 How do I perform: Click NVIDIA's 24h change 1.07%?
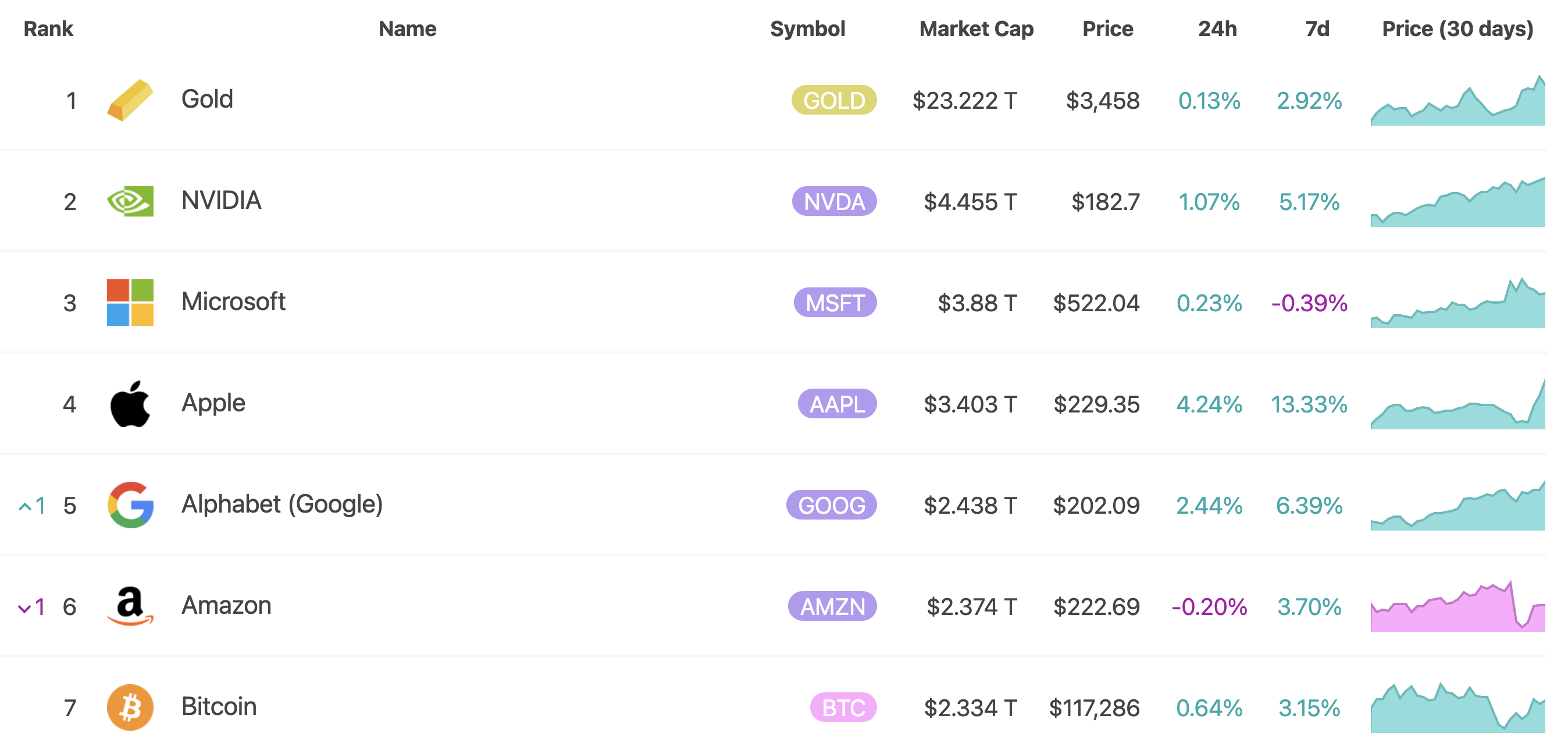click(1209, 202)
